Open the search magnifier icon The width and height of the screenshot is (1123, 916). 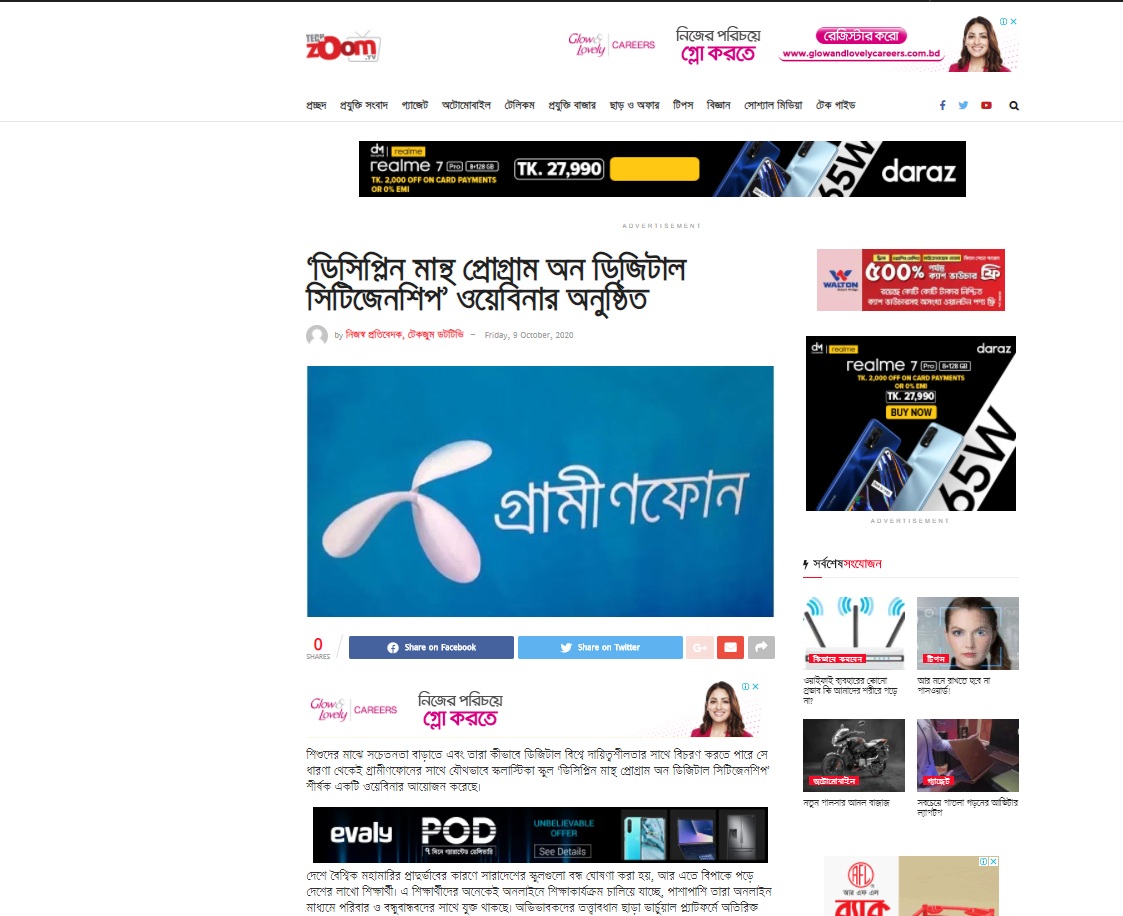(x=1014, y=105)
